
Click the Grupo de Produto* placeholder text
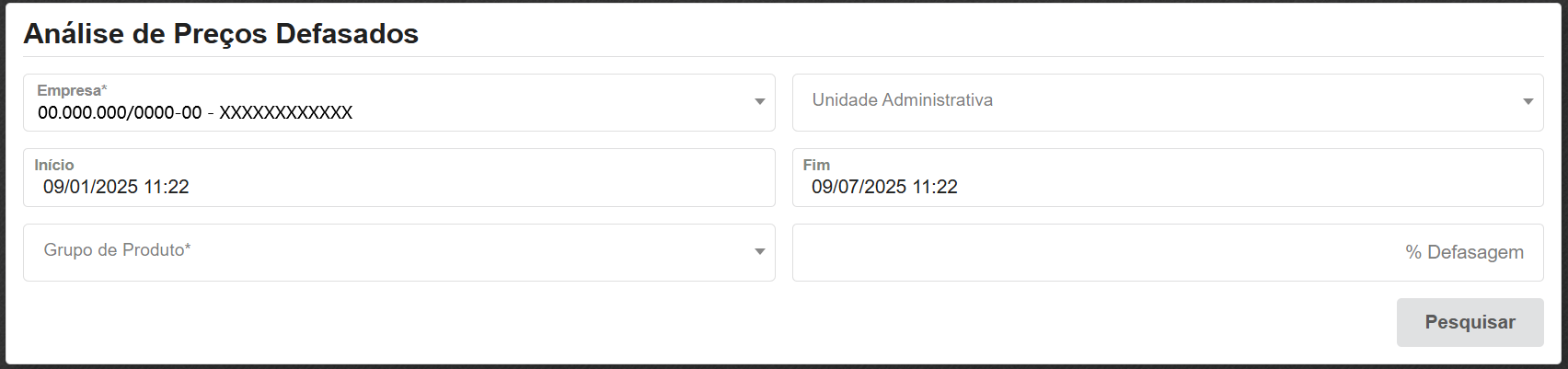[x=117, y=250]
